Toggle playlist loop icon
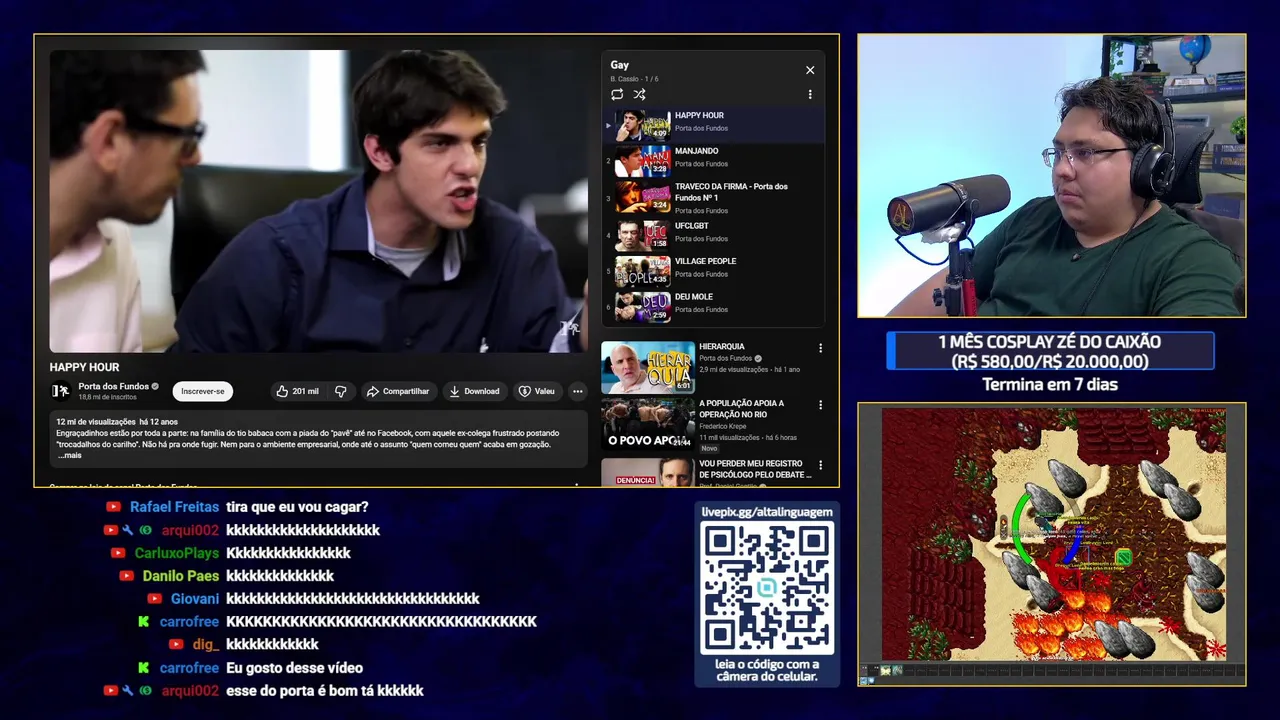The height and width of the screenshot is (720, 1280). click(x=617, y=94)
